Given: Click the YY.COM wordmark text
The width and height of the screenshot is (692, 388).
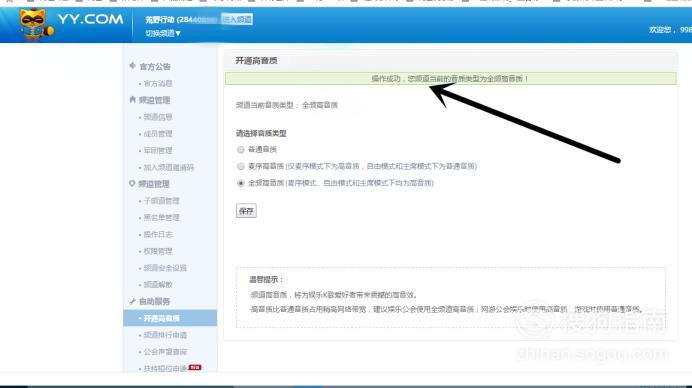Looking at the screenshot, I should 90,19.
